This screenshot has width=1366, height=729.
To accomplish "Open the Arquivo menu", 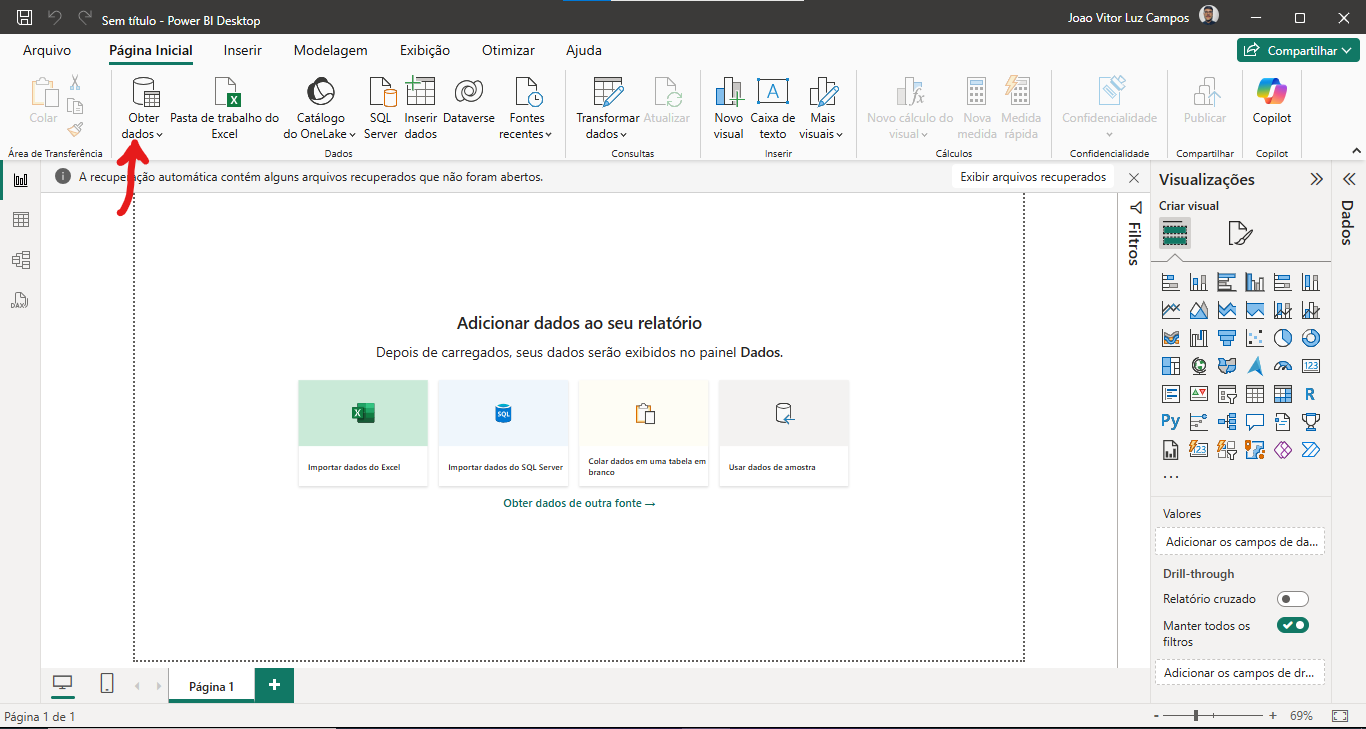I will pos(47,51).
